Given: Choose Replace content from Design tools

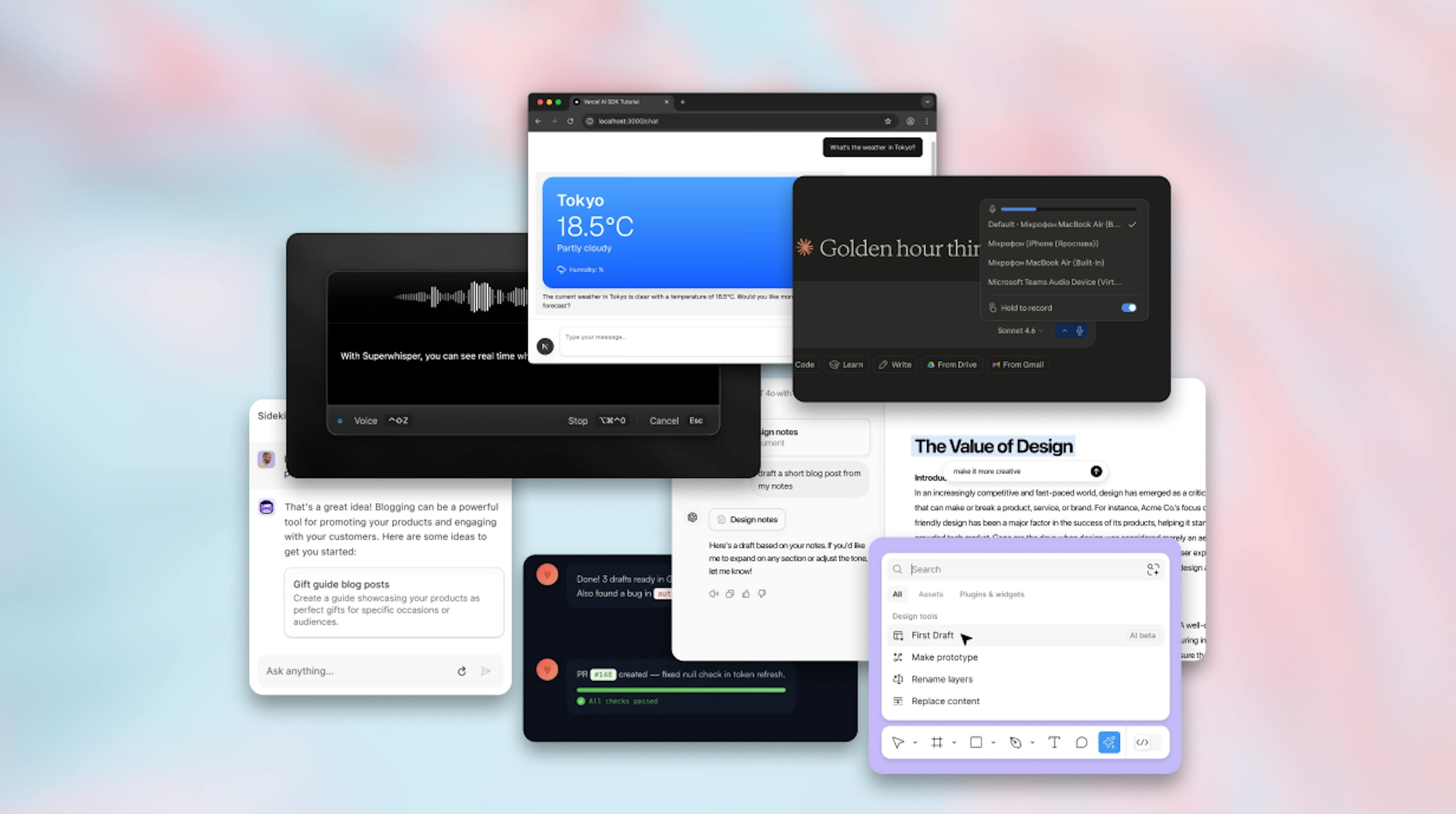Looking at the screenshot, I should coord(1025,701).
